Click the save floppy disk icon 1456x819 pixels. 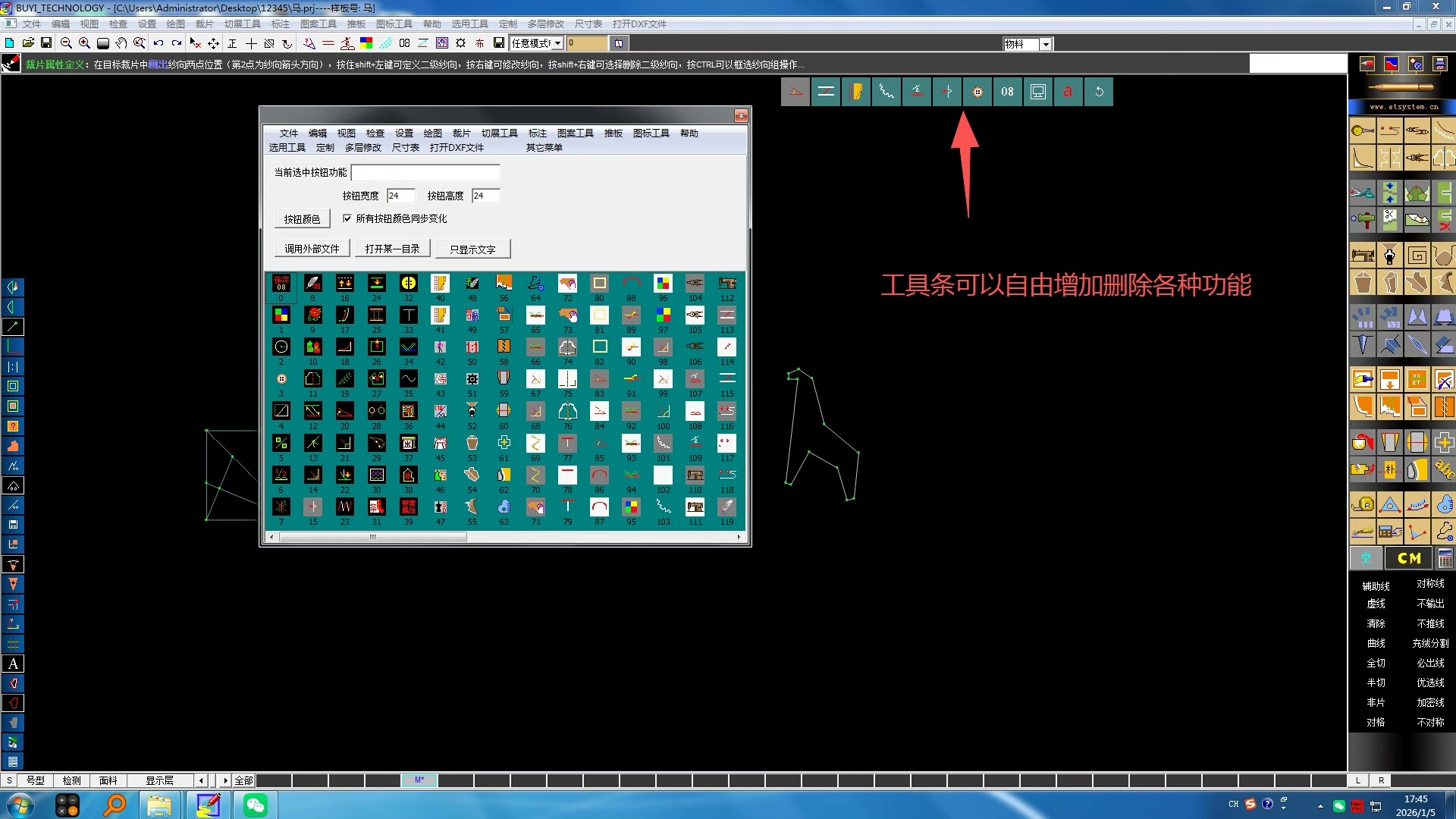tap(46, 43)
